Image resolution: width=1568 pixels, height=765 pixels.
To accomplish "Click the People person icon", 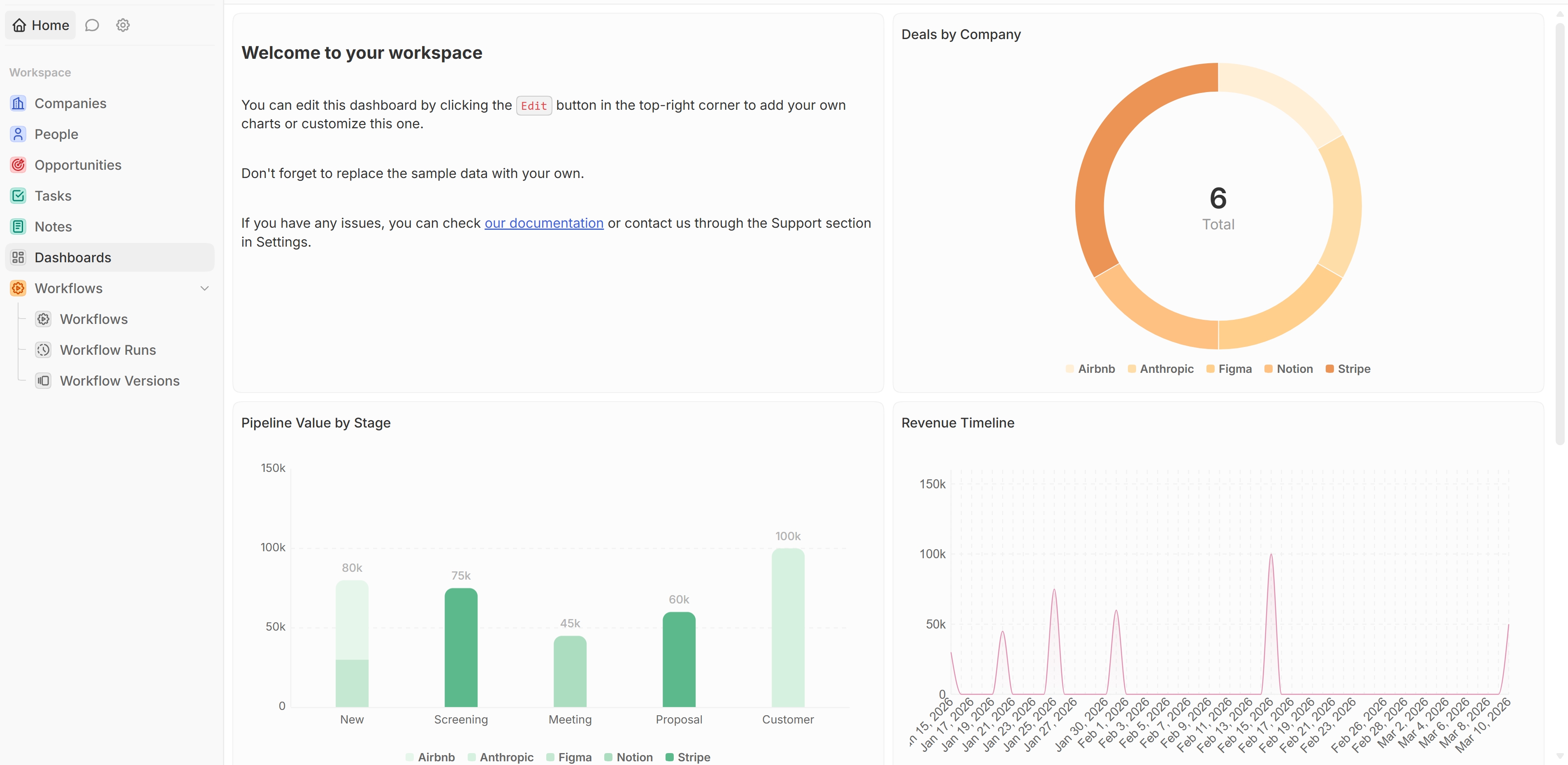I will point(18,134).
